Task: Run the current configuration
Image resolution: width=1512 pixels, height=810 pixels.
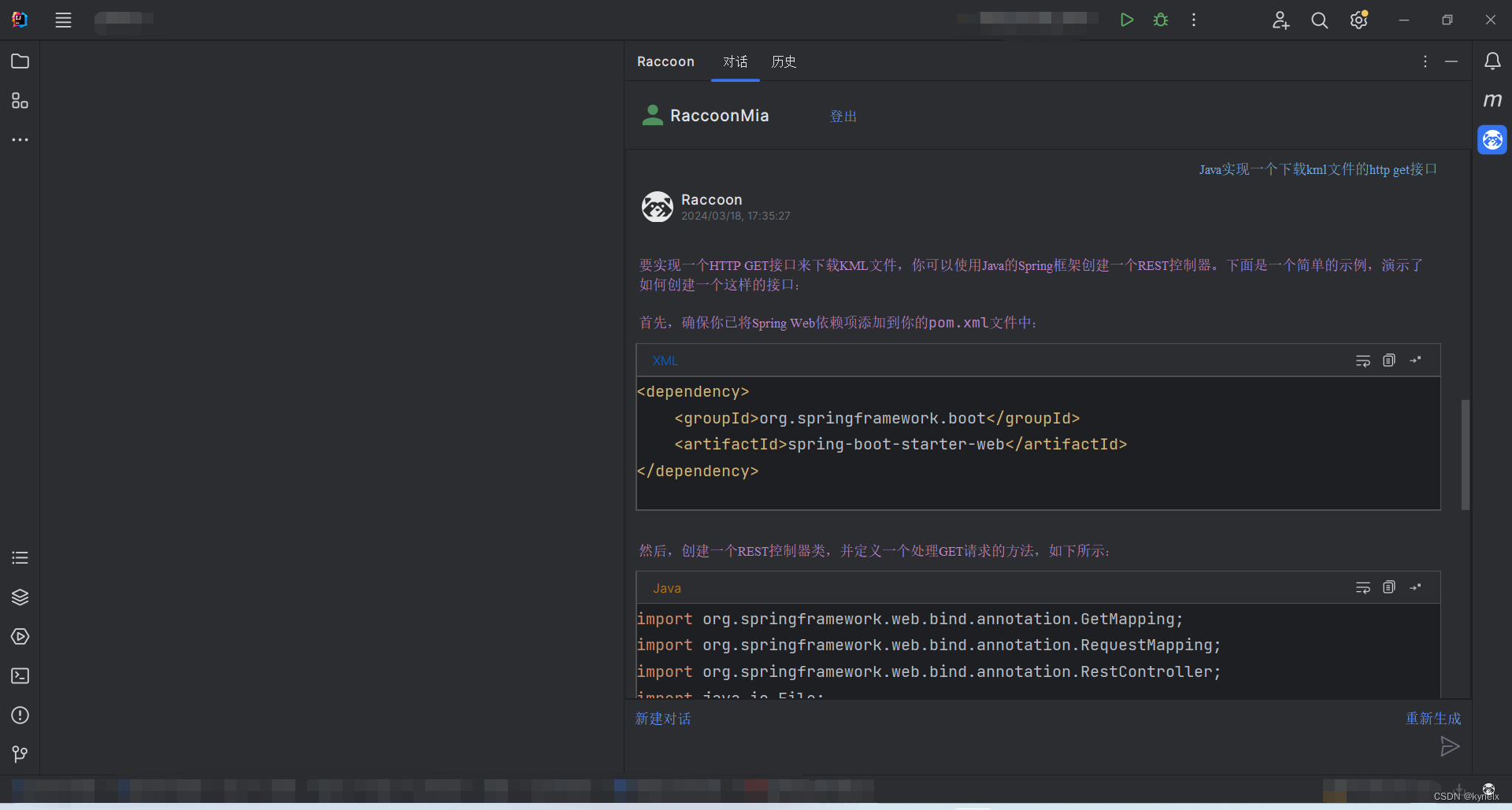Action: [1127, 20]
